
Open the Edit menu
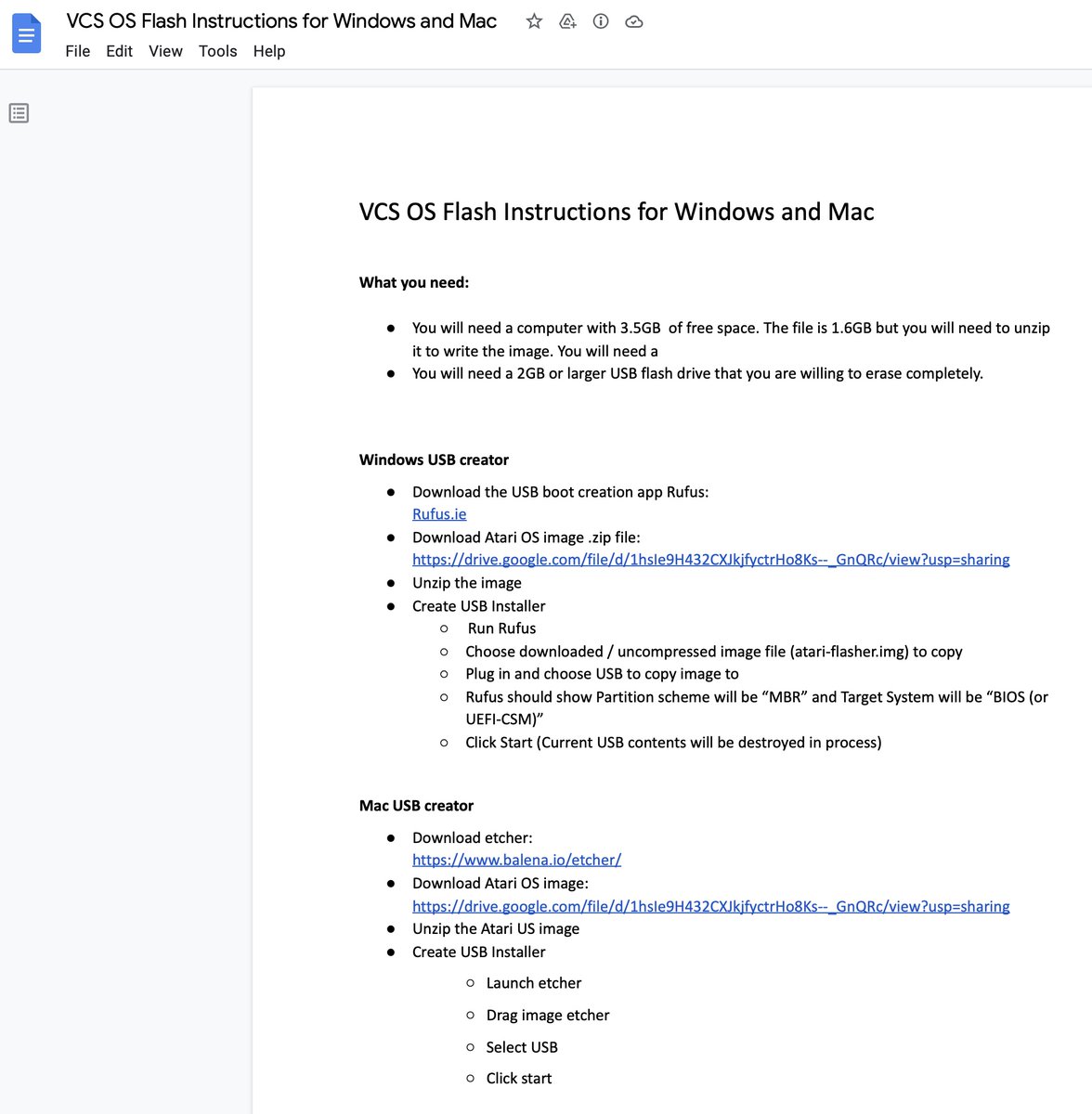point(119,51)
